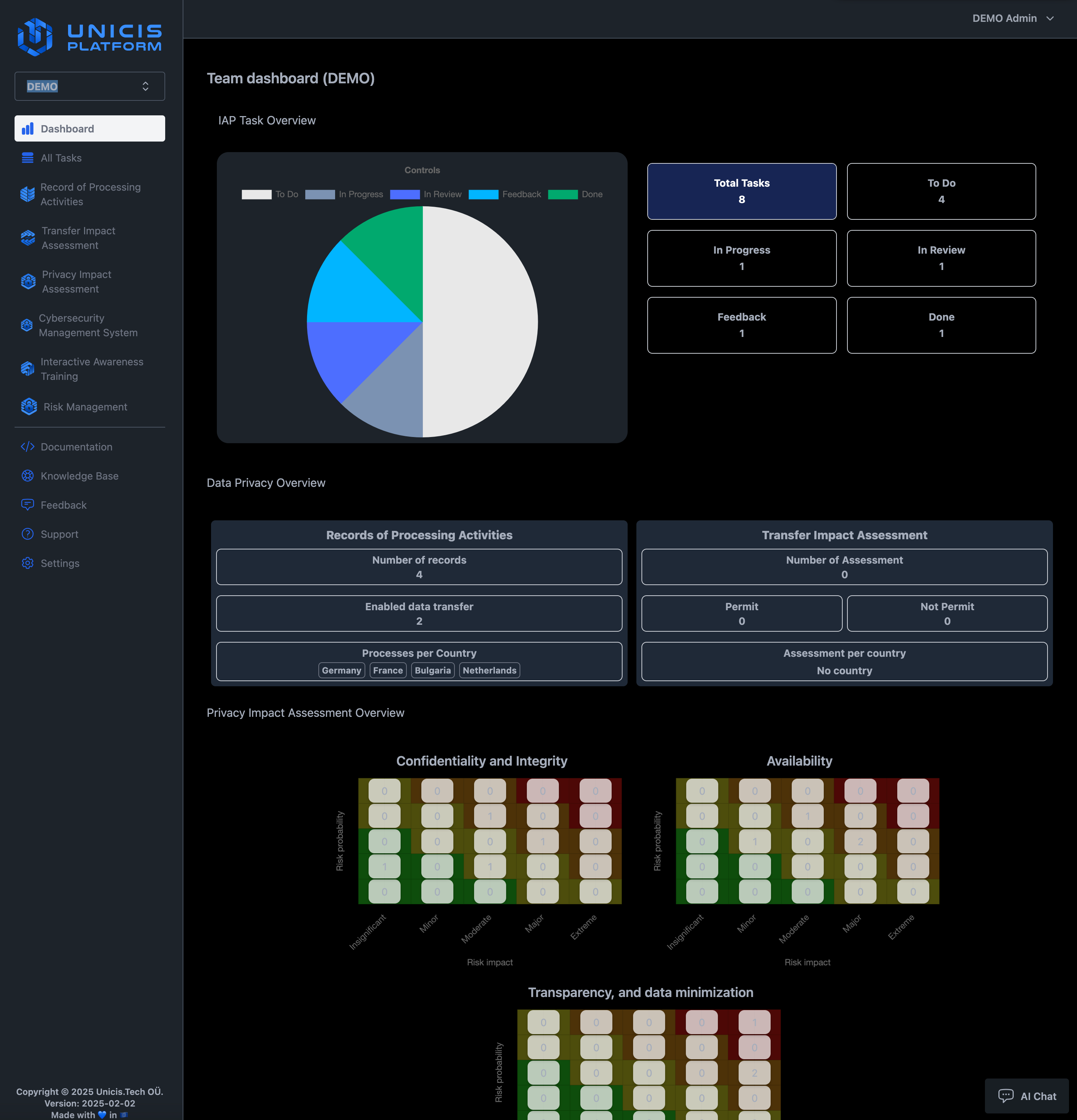The width and height of the screenshot is (1077, 1120).
Task: Open Interactive Awareness Training module
Action: coord(90,369)
